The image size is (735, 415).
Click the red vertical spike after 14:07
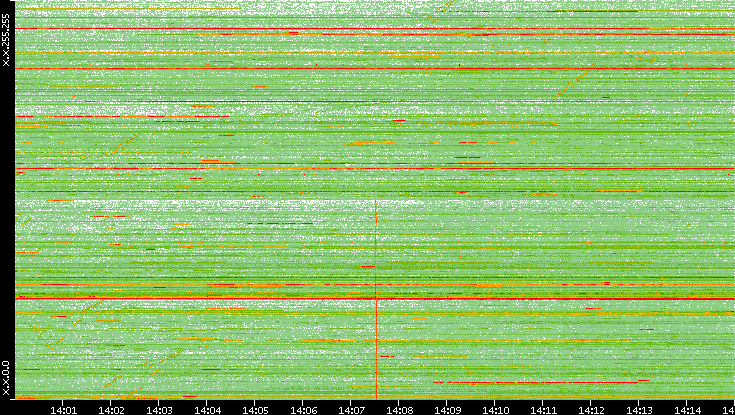(x=376, y=300)
